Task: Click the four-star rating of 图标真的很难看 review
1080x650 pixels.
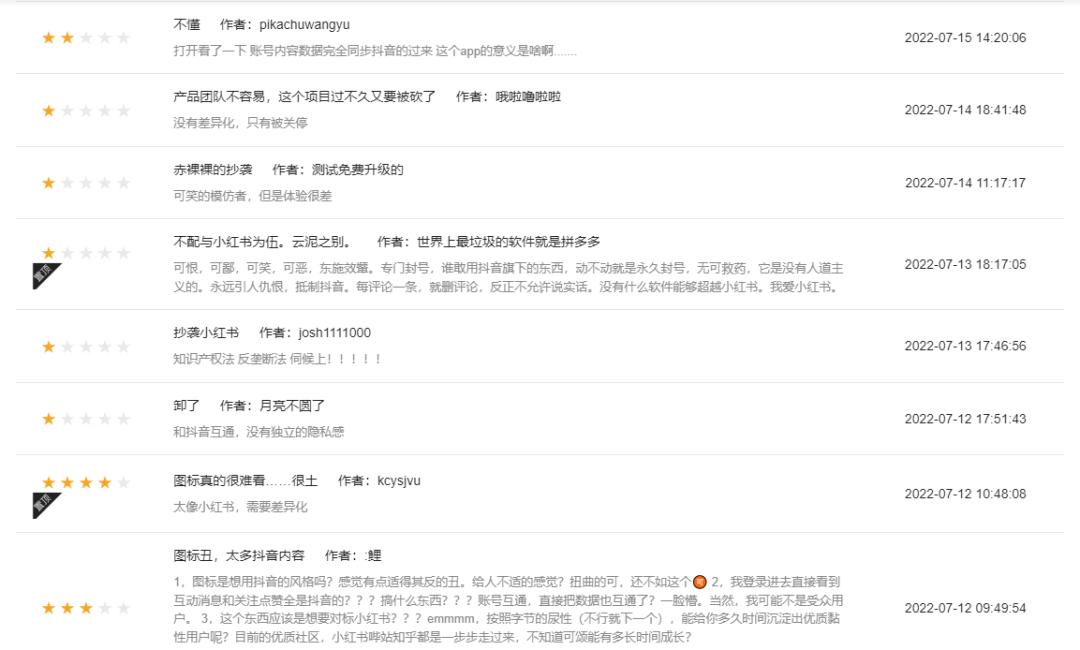Action: (86, 483)
